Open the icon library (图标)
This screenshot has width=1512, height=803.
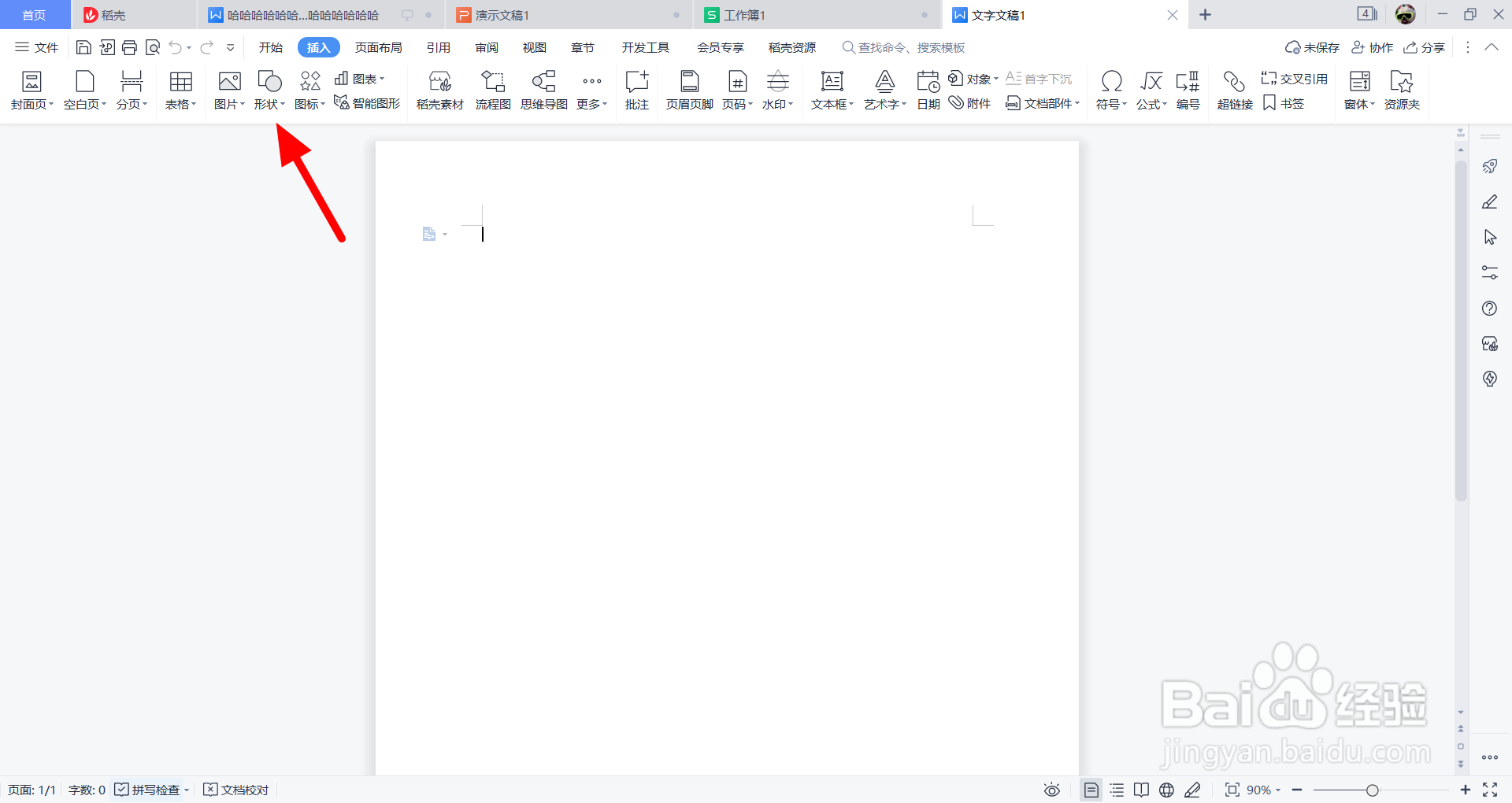pos(309,91)
